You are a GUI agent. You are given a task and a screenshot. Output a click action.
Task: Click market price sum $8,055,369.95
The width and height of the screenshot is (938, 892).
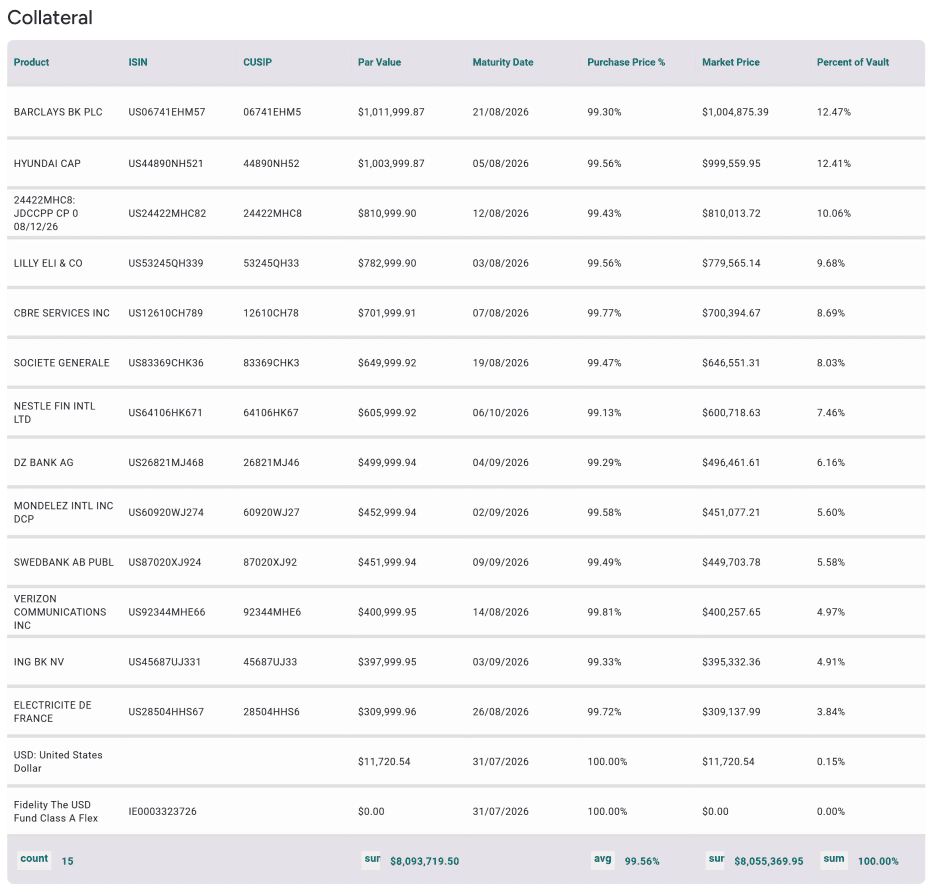click(x=769, y=861)
